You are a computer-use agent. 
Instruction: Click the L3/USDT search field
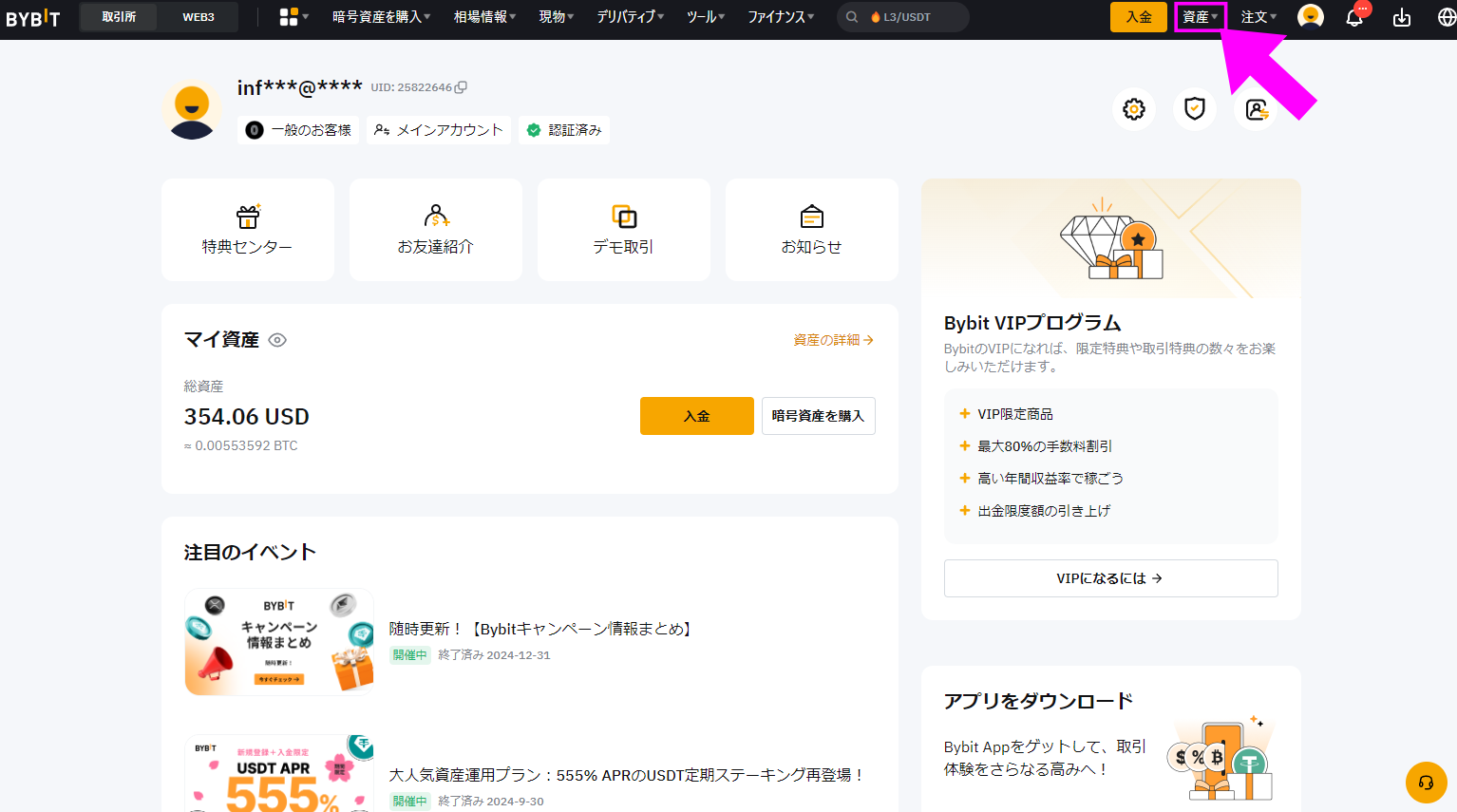point(903,17)
